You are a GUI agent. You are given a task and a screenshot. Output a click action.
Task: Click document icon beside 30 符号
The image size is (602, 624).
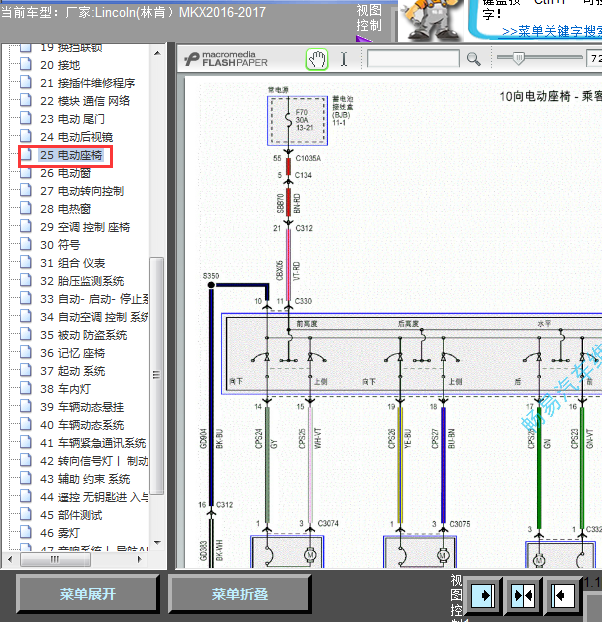[x=26, y=244]
